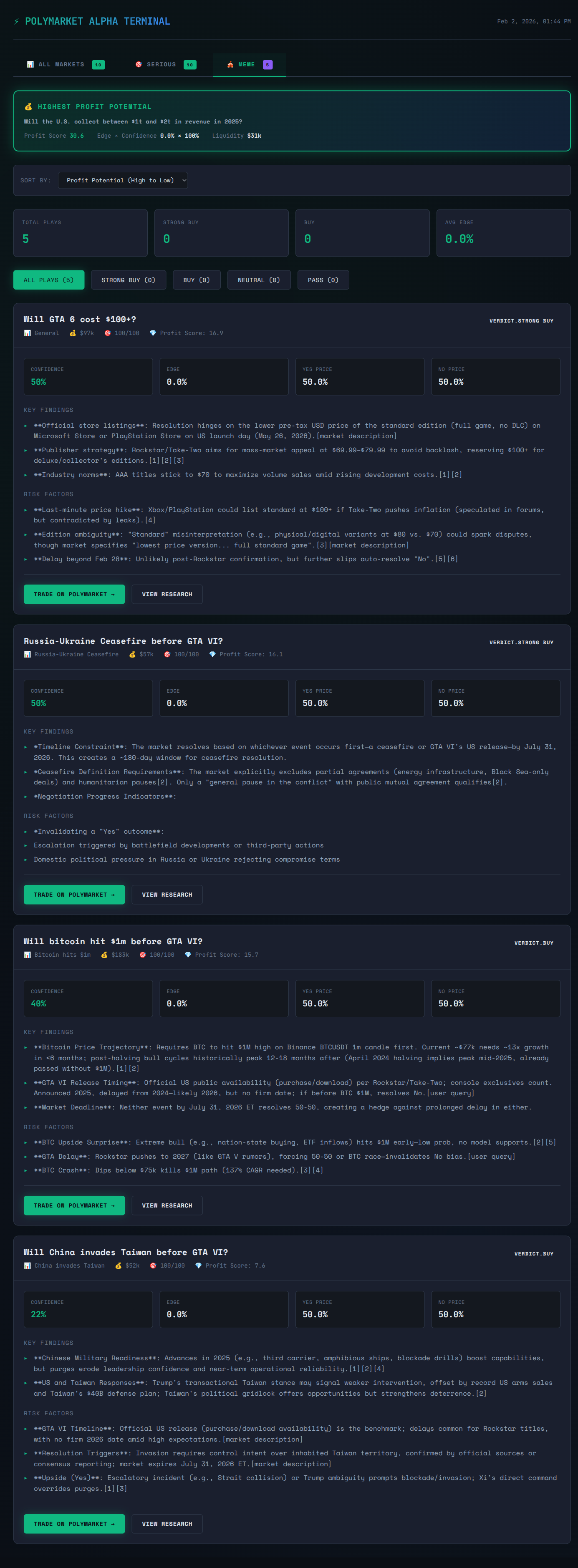Click the target icon in China invades Taiwan card
Screen dimensions: 578x1568
[154, 1265]
